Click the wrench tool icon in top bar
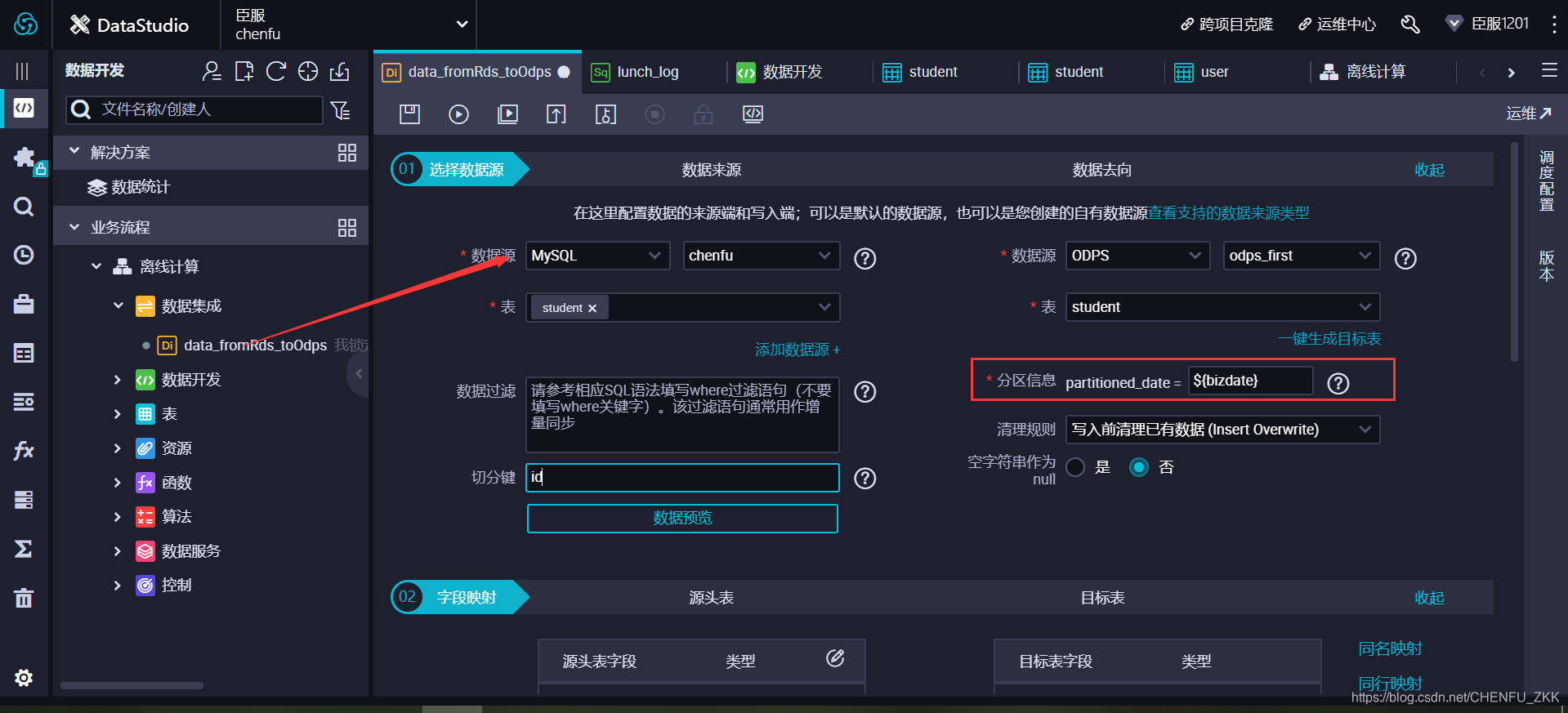This screenshot has height=713, width=1568. (x=1410, y=25)
